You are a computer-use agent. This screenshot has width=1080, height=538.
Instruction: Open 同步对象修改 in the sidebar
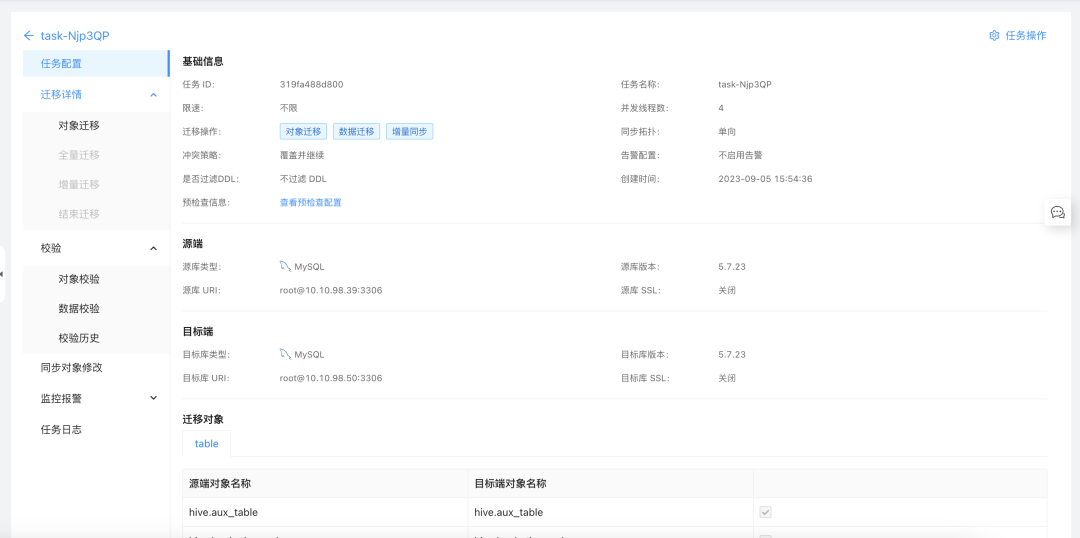[x=96, y=368]
